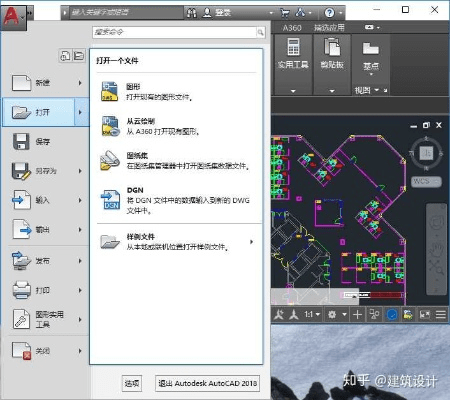Click 退出 Autodesk AutoCAD 2018 button
This screenshot has width=450, height=400.
[207, 383]
